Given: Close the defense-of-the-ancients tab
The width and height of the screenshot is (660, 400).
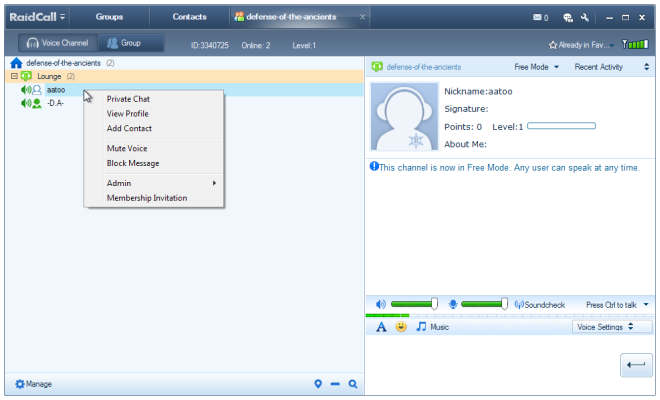Looking at the screenshot, I should [x=362, y=17].
